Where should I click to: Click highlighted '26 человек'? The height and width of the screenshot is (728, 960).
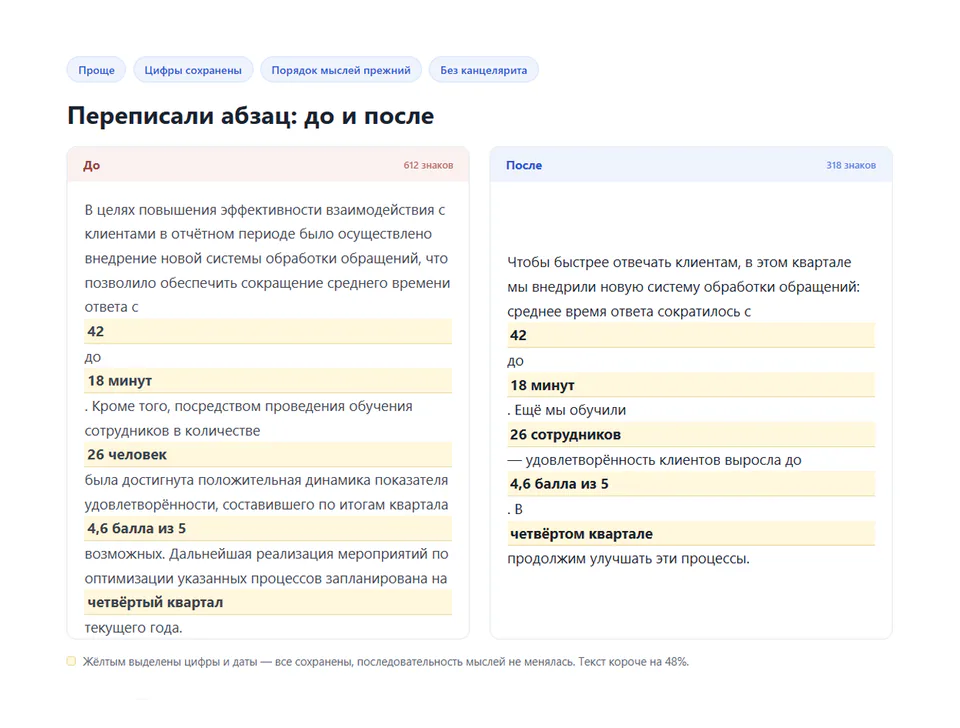click(268, 455)
